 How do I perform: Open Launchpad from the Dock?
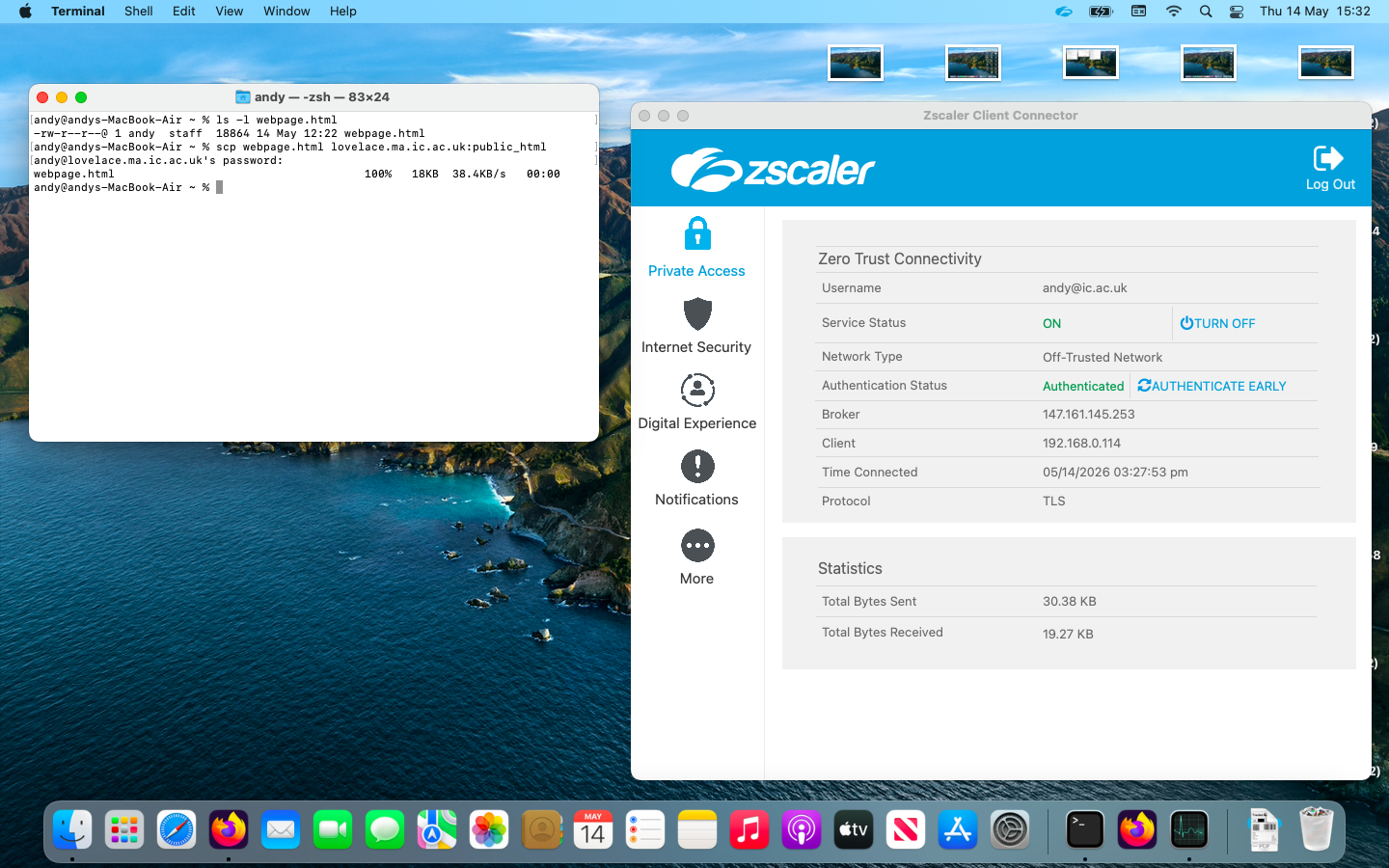coord(124,829)
